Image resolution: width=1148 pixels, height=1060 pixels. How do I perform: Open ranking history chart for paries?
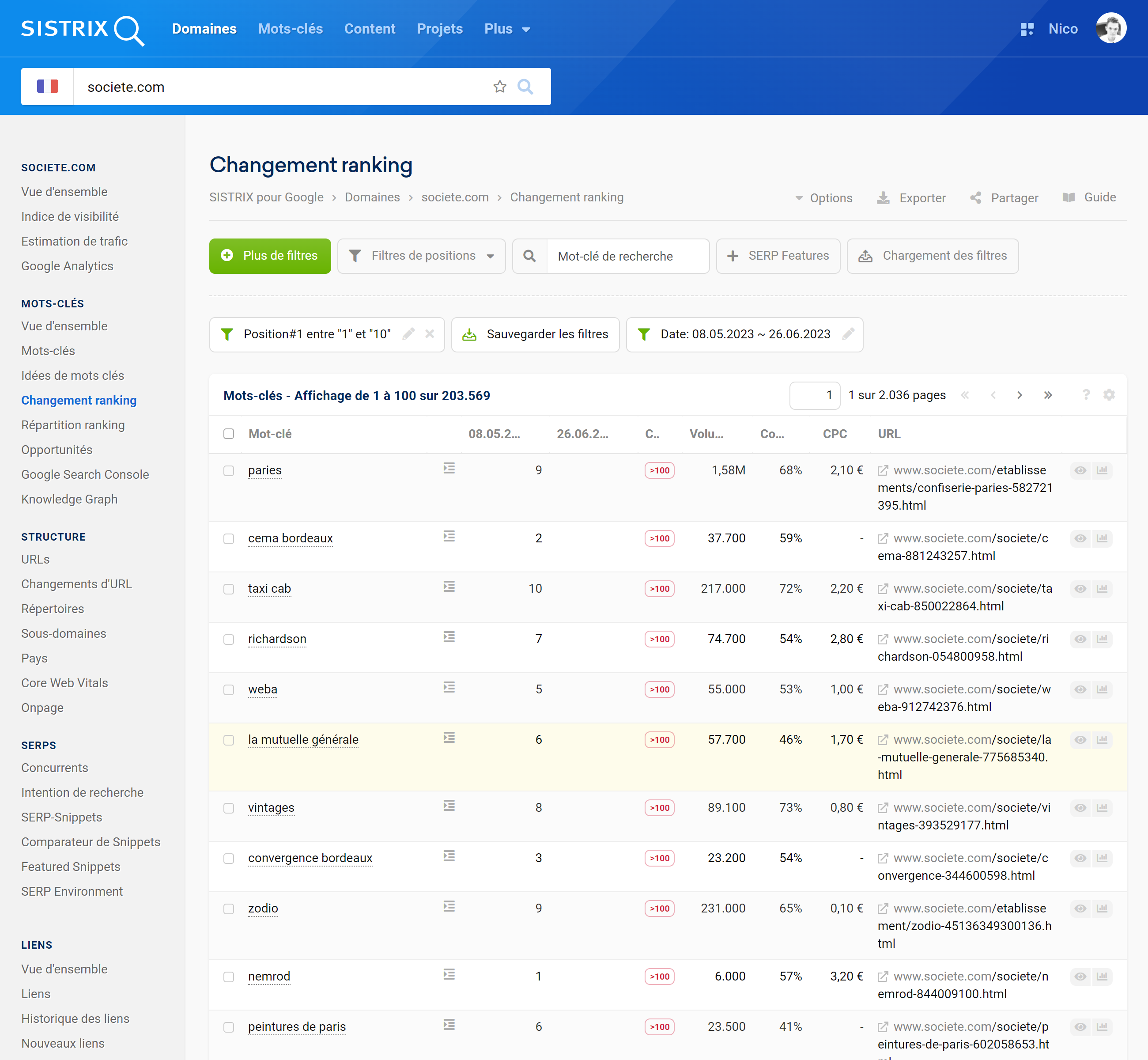click(1102, 470)
